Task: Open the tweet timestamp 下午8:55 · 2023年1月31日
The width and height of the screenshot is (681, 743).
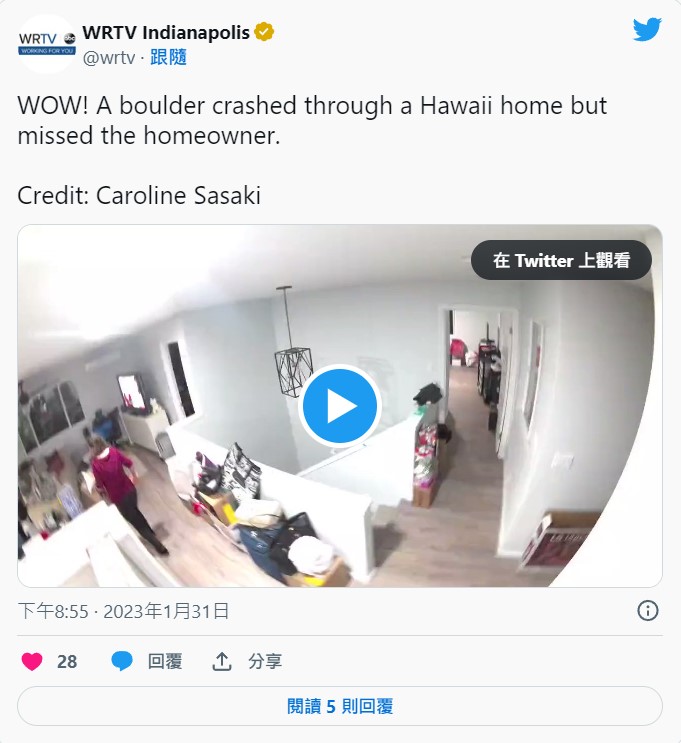Action: [124, 611]
